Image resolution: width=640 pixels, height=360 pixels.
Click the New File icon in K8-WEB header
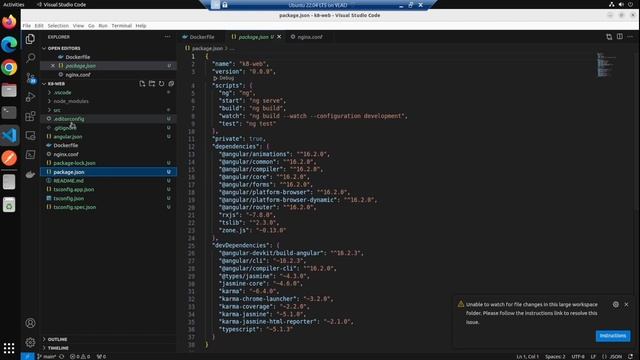tap(142, 84)
